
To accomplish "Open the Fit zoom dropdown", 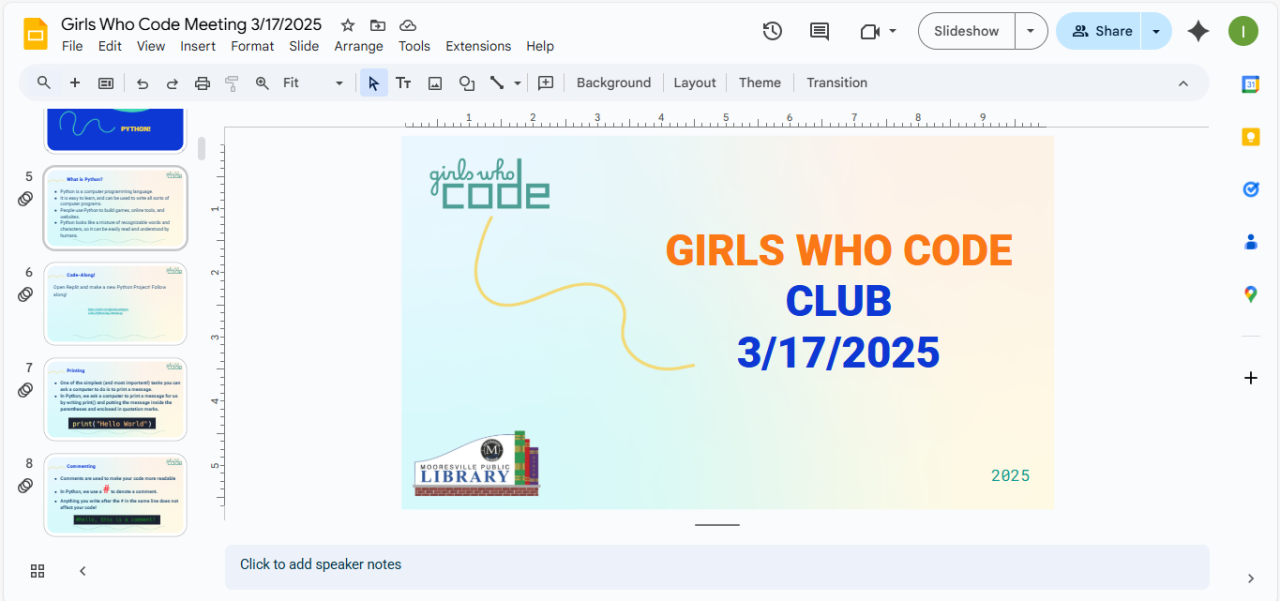I will [314, 83].
